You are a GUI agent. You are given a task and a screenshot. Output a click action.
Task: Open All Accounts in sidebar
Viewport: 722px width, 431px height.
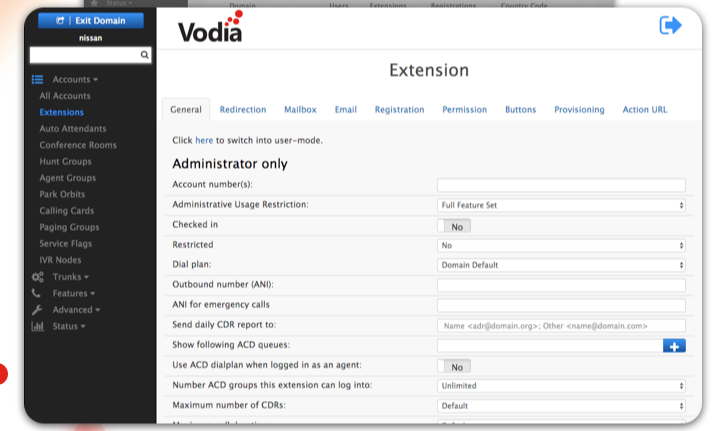(x=65, y=96)
